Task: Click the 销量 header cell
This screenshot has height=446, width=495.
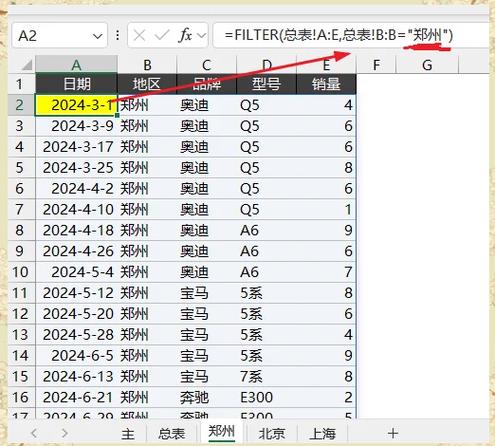Action: coord(326,84)
